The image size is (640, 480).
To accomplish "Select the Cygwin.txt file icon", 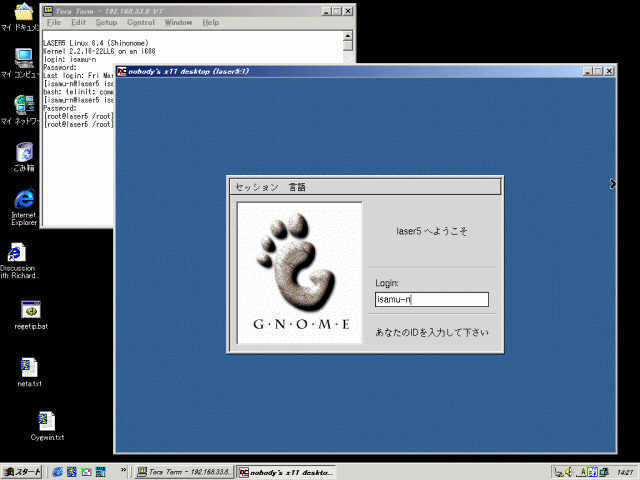I will pos(46,420).
